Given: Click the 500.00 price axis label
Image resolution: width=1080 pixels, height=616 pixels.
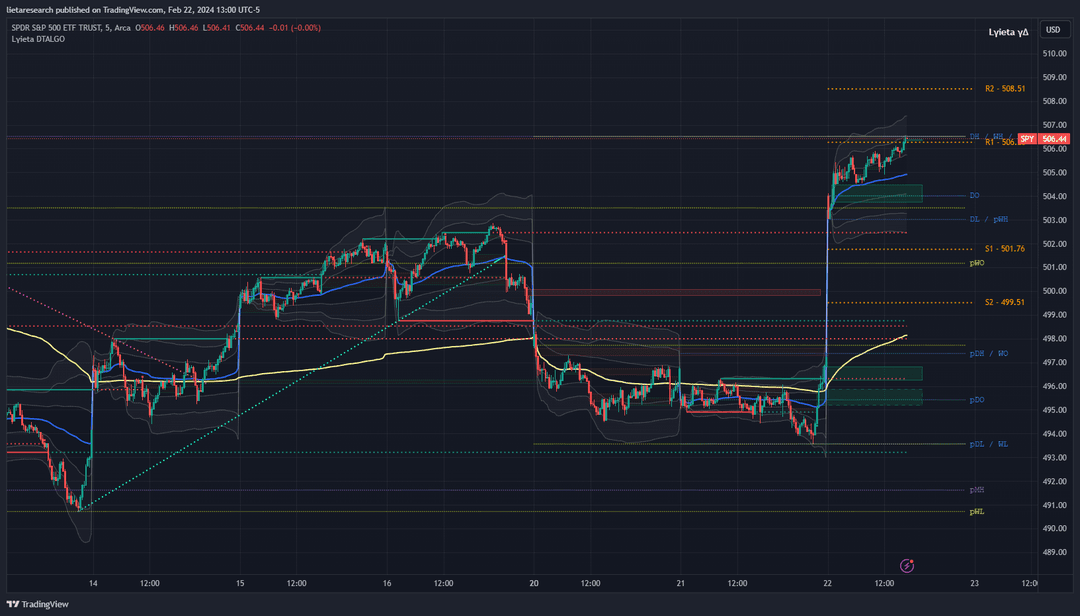Looking at the screenshot, I should click(1054, 291).
